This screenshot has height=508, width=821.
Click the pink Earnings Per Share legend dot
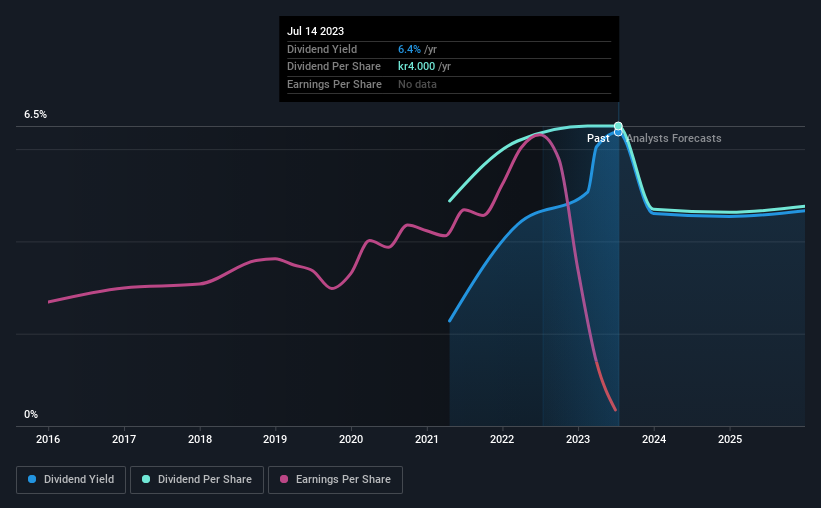[284, 479]
